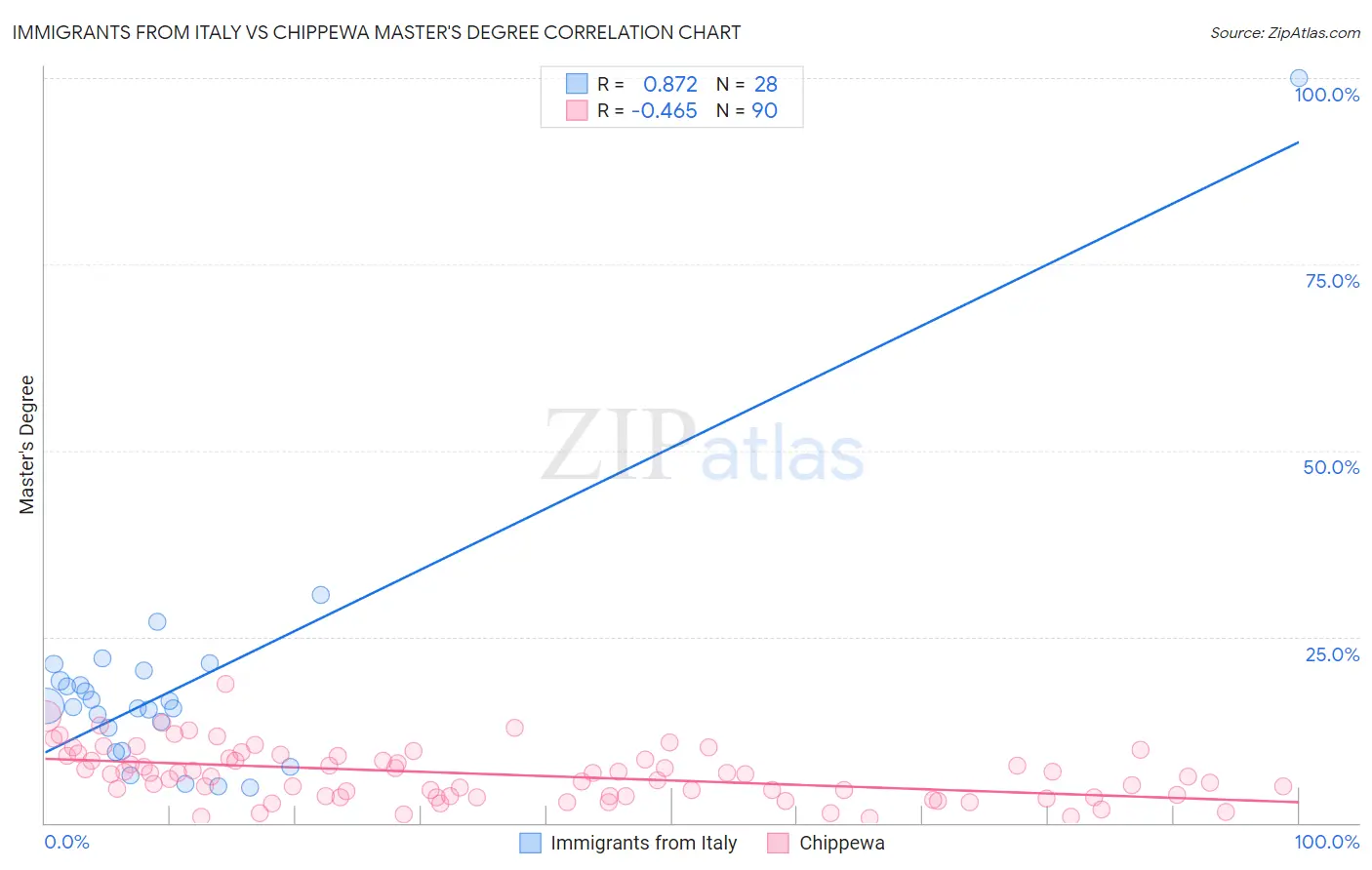
Task: Click the 25.0% y-axis tick label
Action: 1332,654
